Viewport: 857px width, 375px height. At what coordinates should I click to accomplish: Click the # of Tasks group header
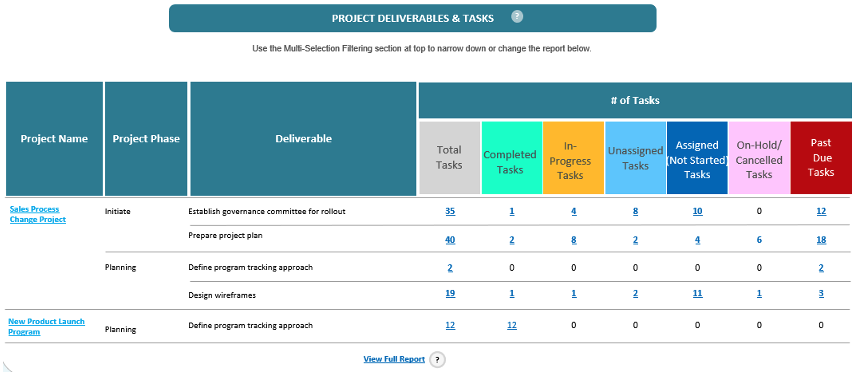(635, 101)
